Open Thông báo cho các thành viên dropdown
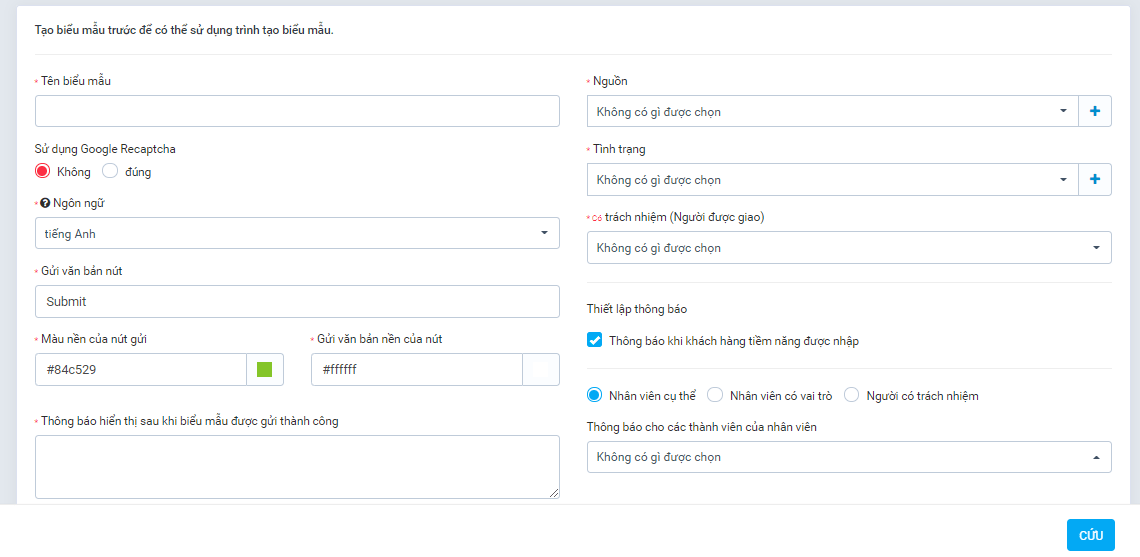 849,457
